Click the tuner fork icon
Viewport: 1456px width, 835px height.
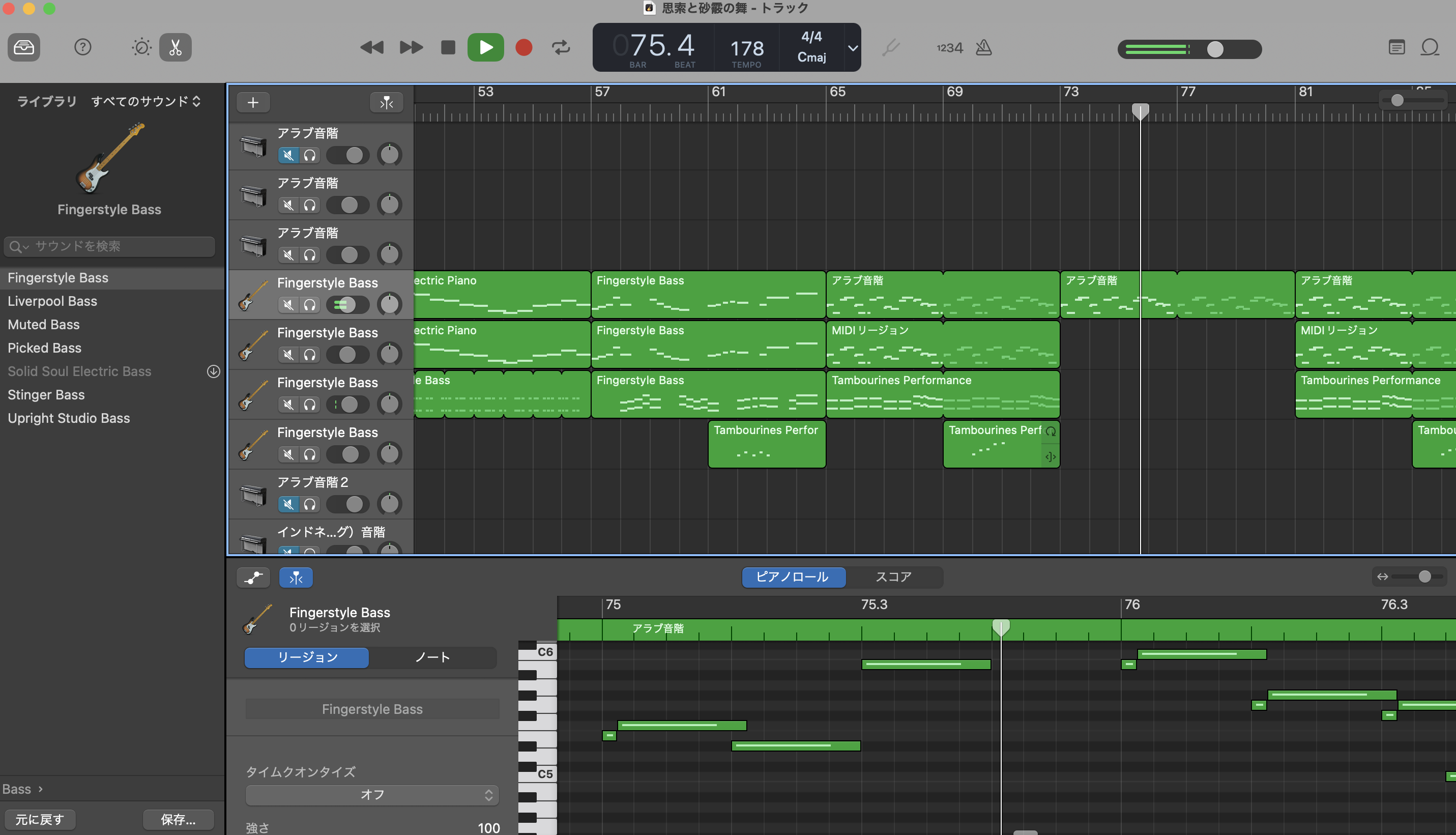(890, 48)
